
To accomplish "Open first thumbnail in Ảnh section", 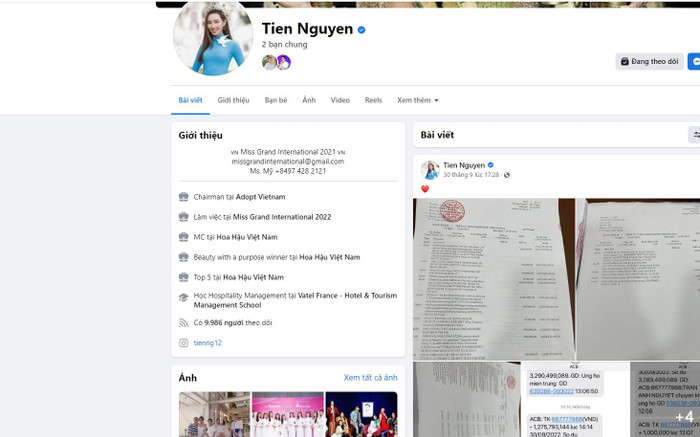I will click(x=214, y=414).
